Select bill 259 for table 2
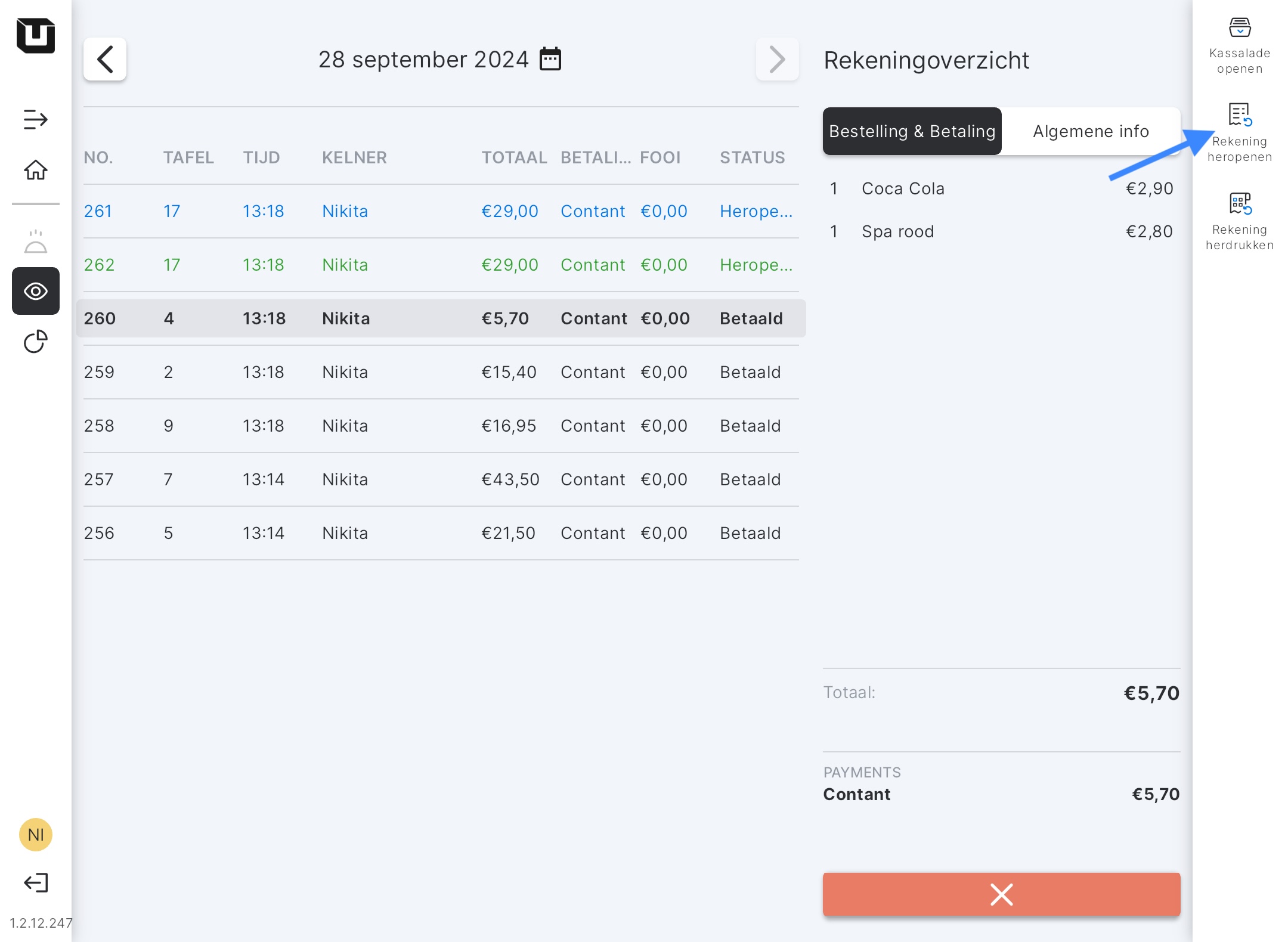 pyautogui.click(x=440, y=372)
